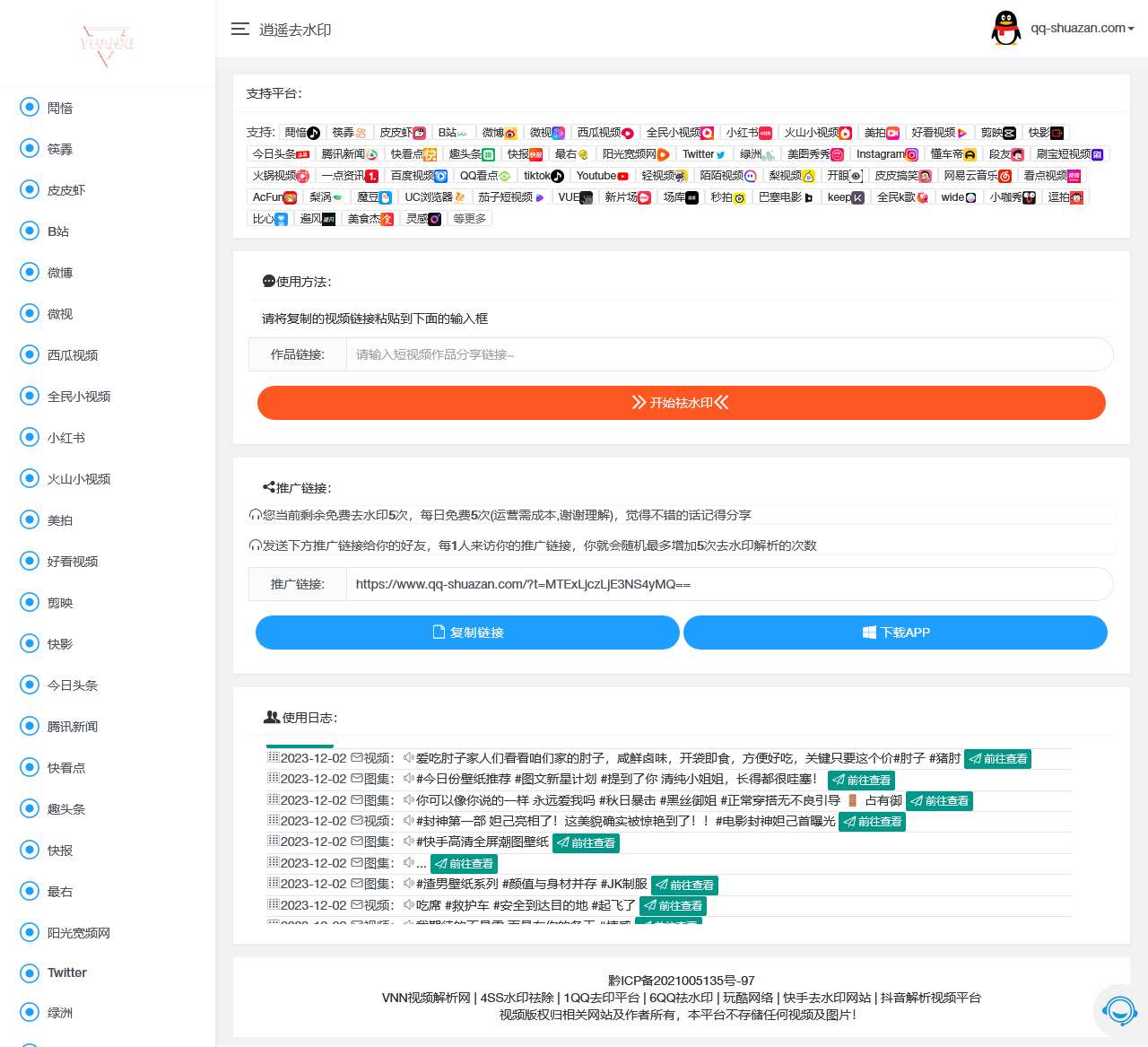This screenshot has height=1047, width=1148.
Task: Click the circle icon beside 快报 in sidebar
Action: 30,850
